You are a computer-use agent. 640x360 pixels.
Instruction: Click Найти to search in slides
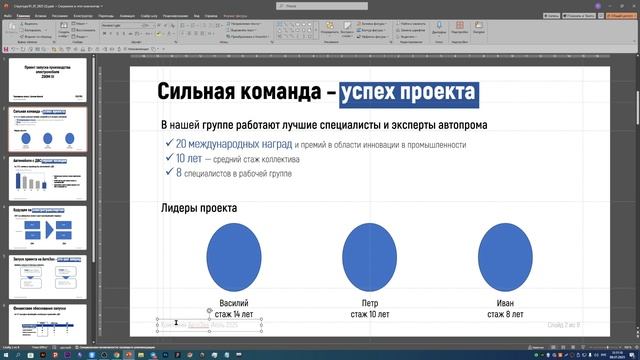(x=411, y=24)
